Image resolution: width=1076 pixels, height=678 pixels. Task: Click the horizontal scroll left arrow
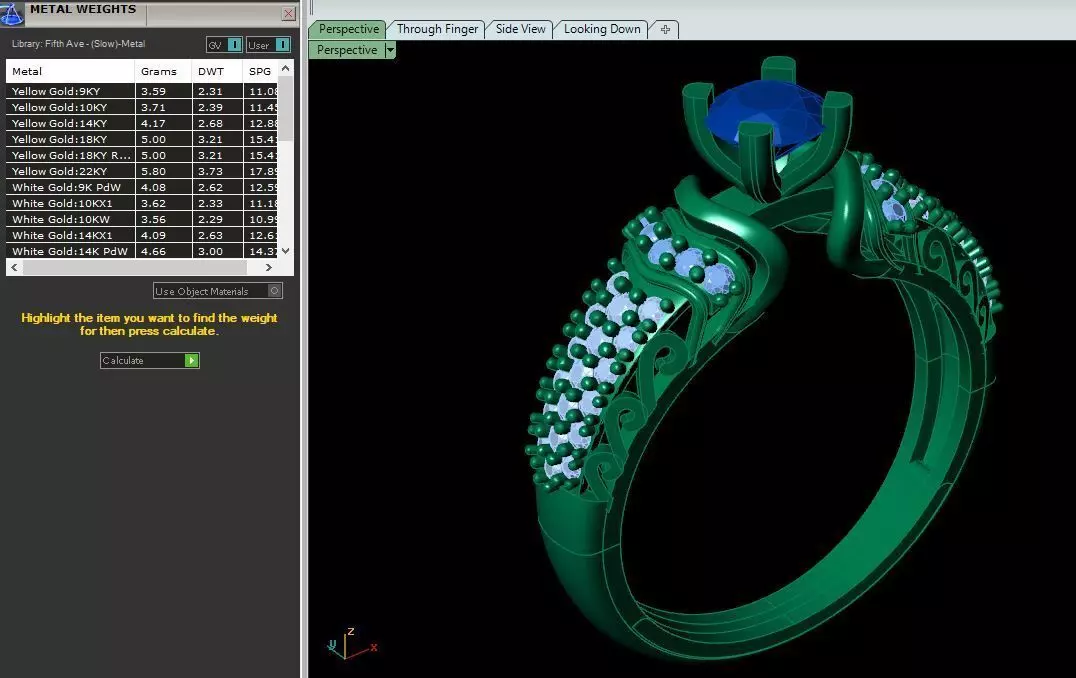point(14,268)
